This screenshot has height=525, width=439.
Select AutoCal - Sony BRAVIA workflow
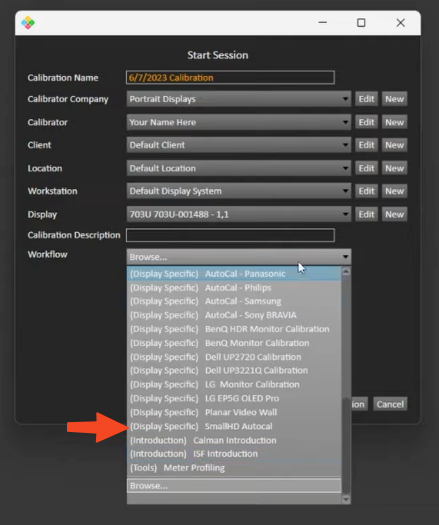tap(234, 315)
